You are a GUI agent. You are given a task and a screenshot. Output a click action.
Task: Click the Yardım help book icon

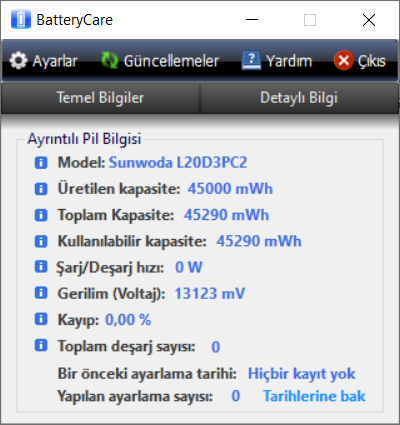(x=251, y=61)
